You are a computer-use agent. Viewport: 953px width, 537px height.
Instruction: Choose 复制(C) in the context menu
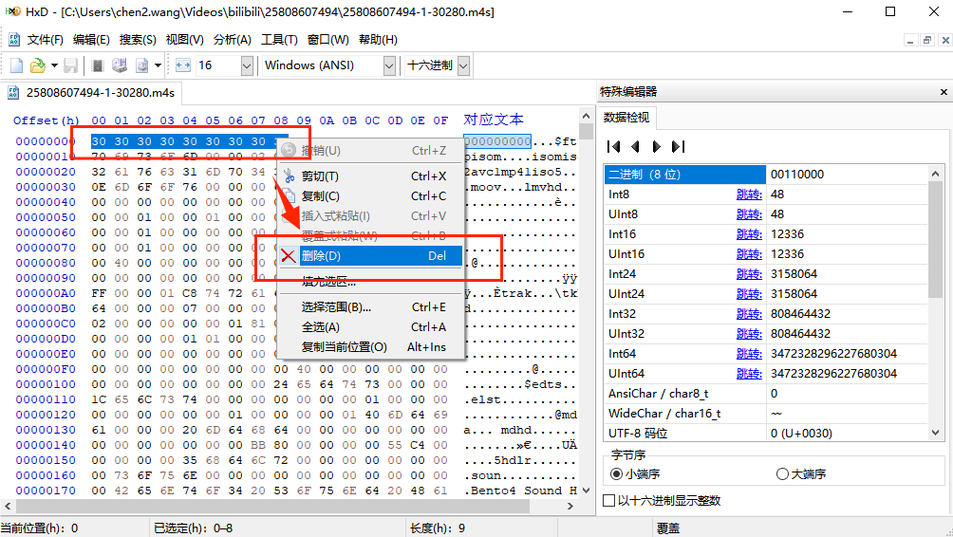371,196
